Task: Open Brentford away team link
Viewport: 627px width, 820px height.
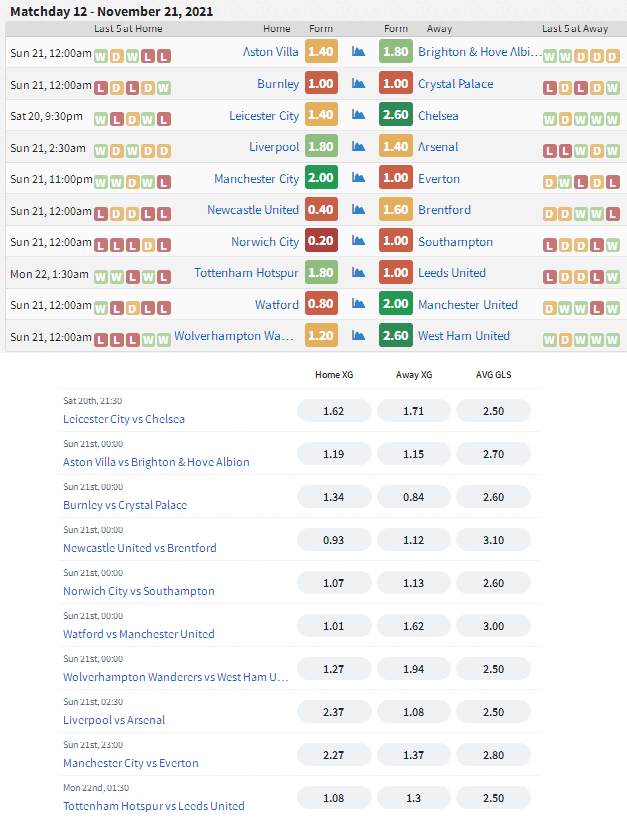Action: [x=444, y=210]
